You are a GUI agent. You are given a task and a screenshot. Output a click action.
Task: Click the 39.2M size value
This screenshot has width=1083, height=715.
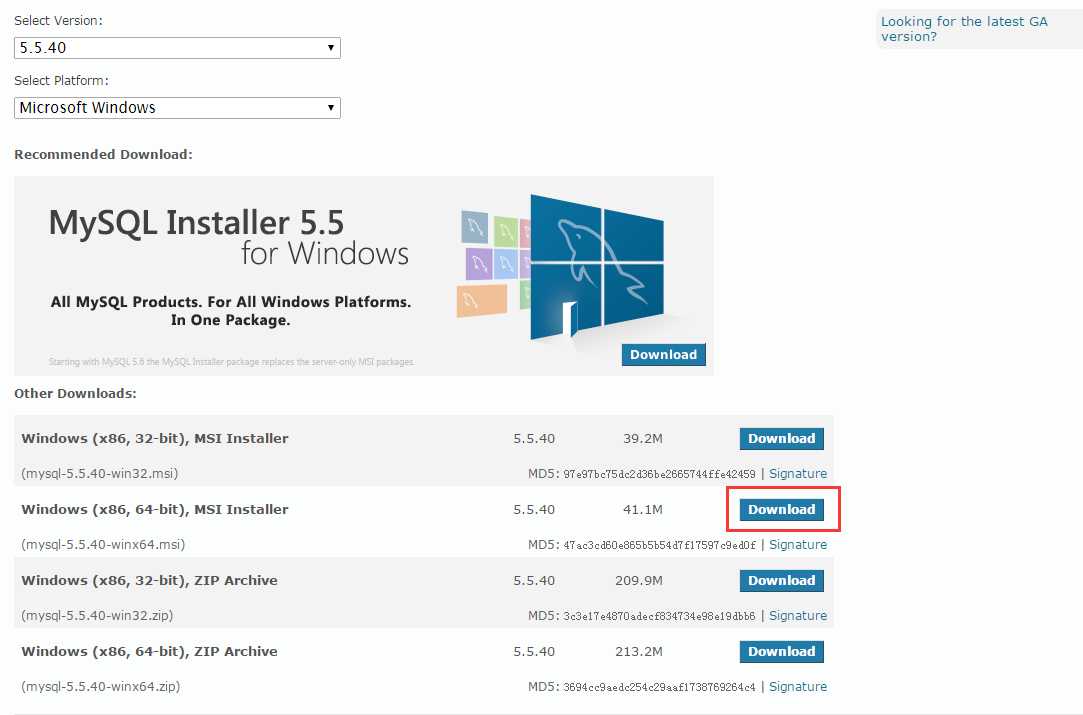pyautogui.click(x=642, y=439)
